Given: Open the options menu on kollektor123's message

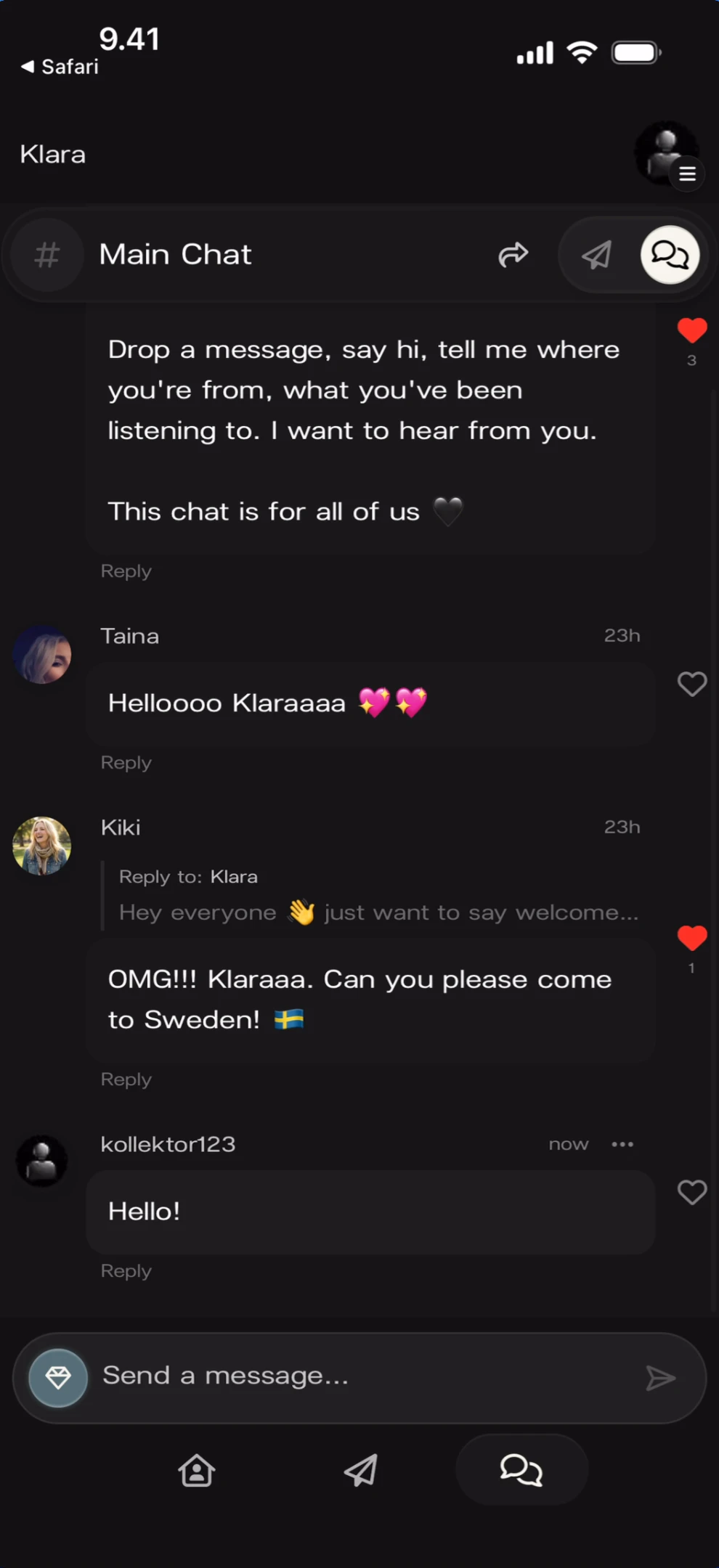Looking at the screenshot, I should pyautogui.click(x=622, y=1144).
